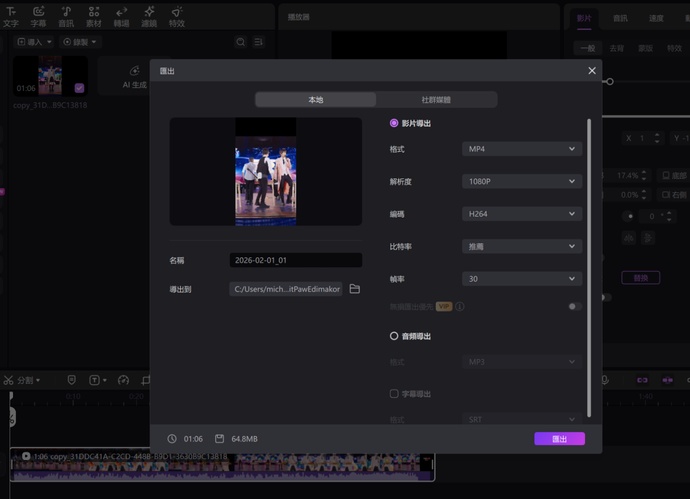Open the 濾鏡 filters tool
Viewport: 690px width, 499px height.
tap(149, 16)
